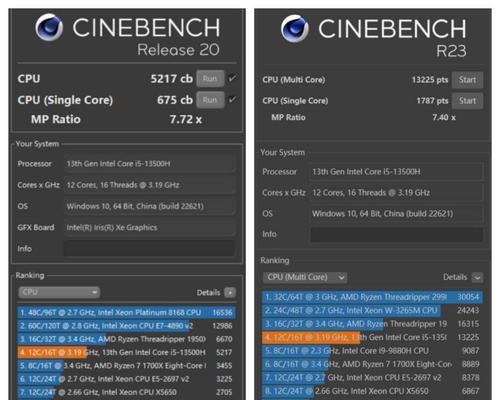This screenshot has width=500, height=400.
Task: Start the CPU (Single Core) test in R23
Action: pos(467,101)
